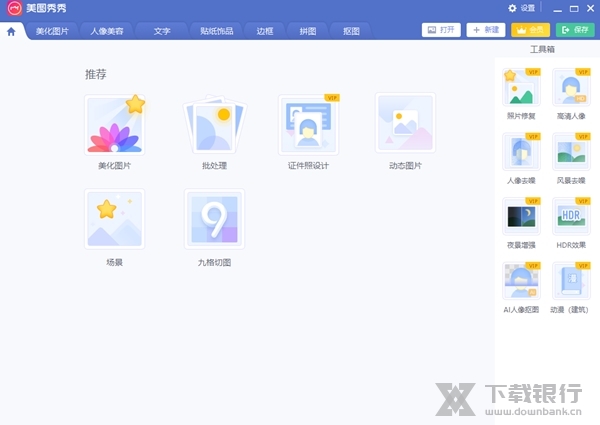This screenshot has height=425, width=600.
Task: Switch to 拼图 collage tab
Action: [308, 31]
